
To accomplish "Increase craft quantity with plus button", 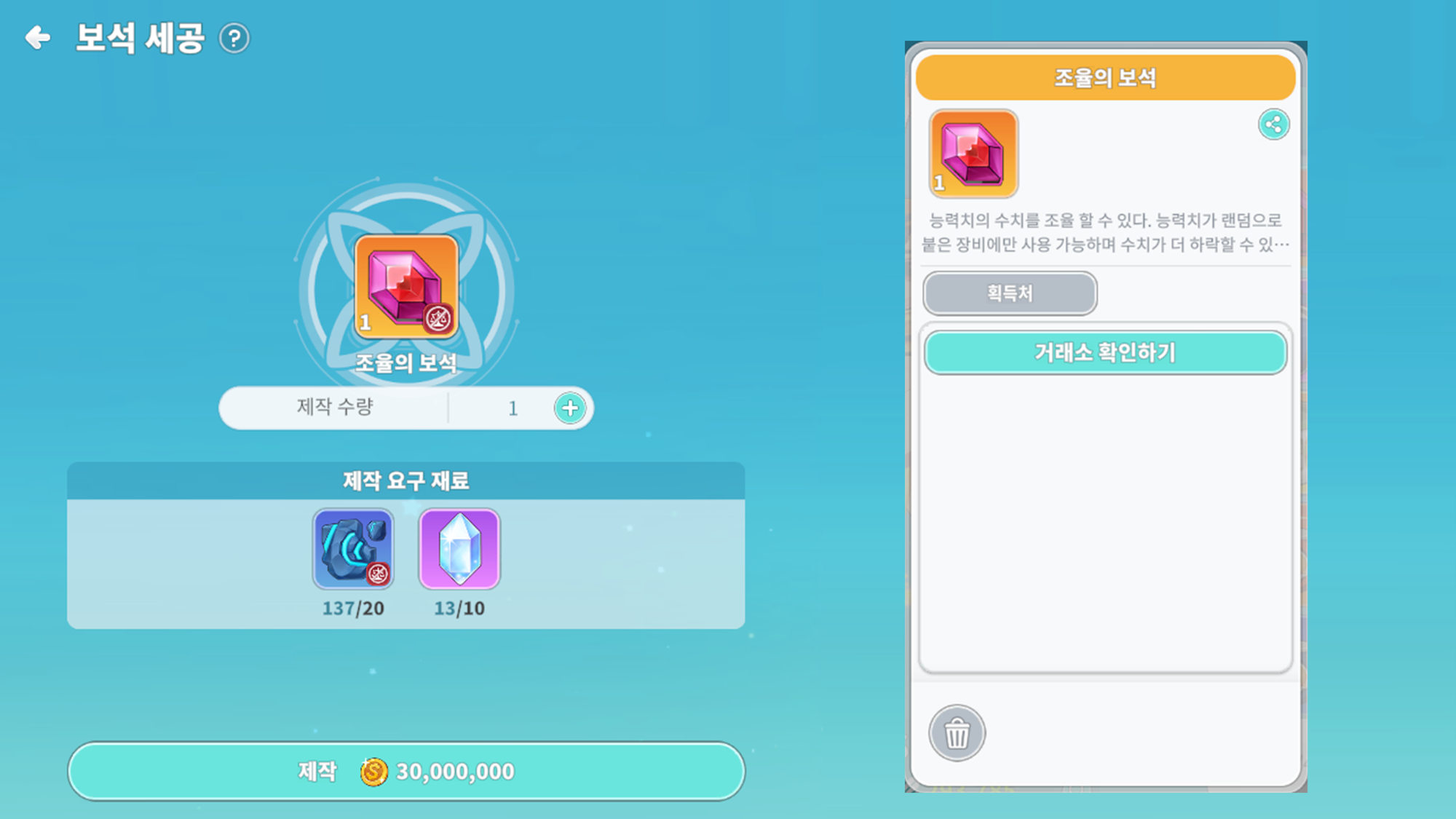I will (570, 408).
